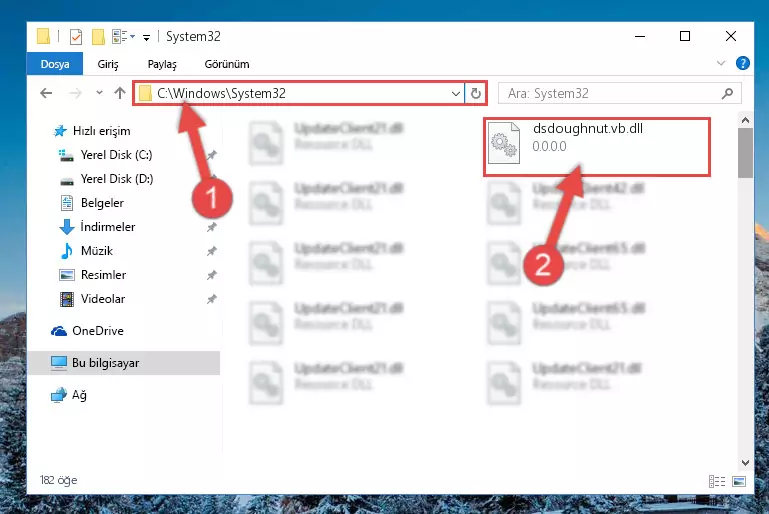769x514 pixels.
Task: Click the scrollbar down arrow
Action: point(745,463)
